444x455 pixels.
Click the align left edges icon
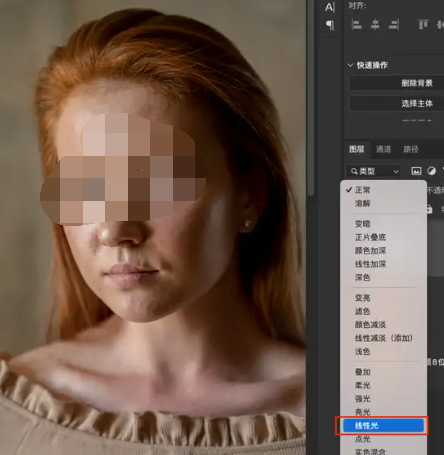pyautogui.click(x=357, y=24)
